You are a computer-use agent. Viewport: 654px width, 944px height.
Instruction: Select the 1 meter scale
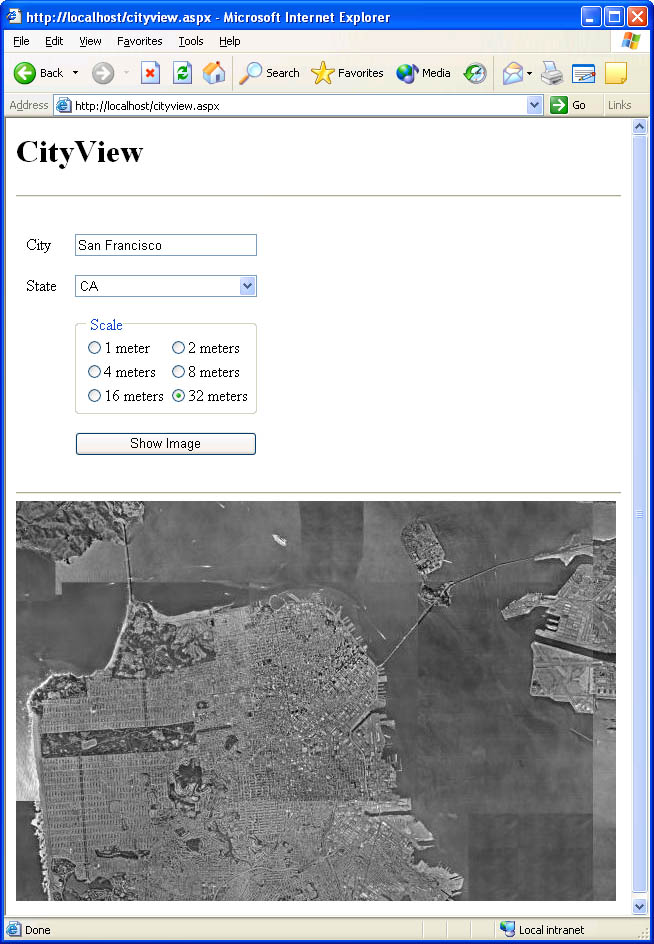94,348
